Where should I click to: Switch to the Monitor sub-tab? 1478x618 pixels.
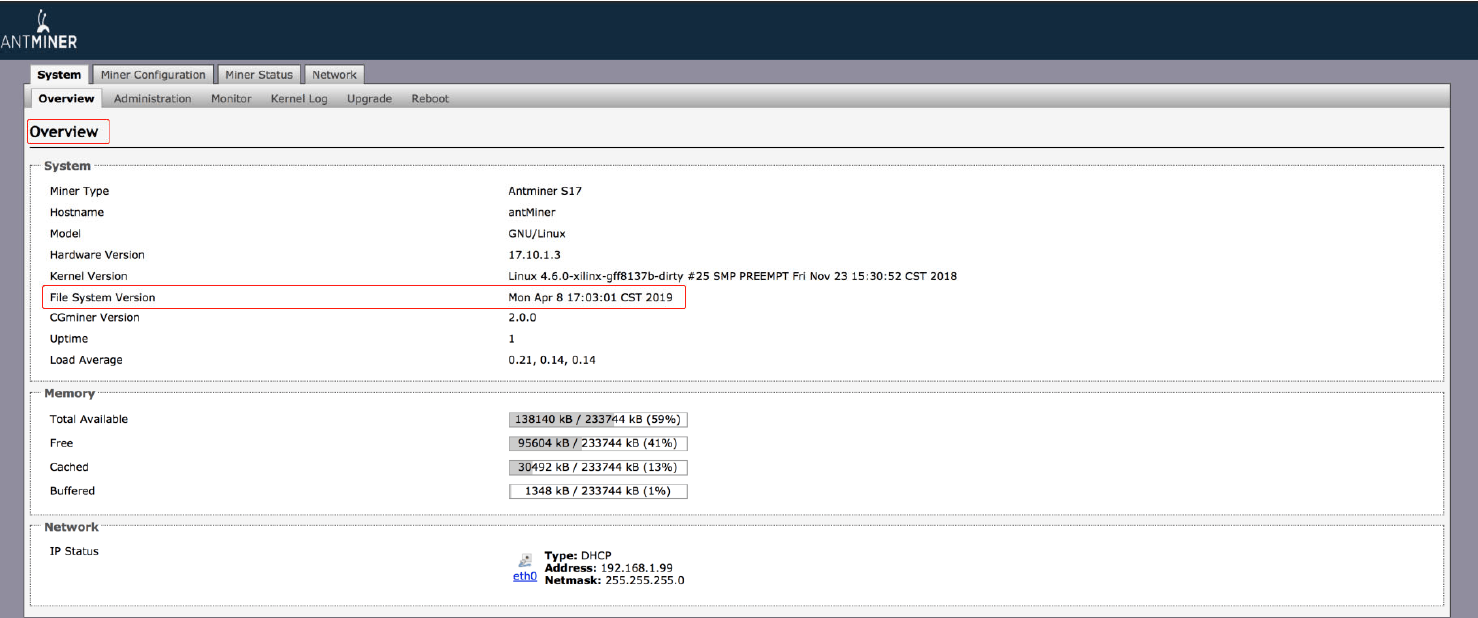[231, 99]
